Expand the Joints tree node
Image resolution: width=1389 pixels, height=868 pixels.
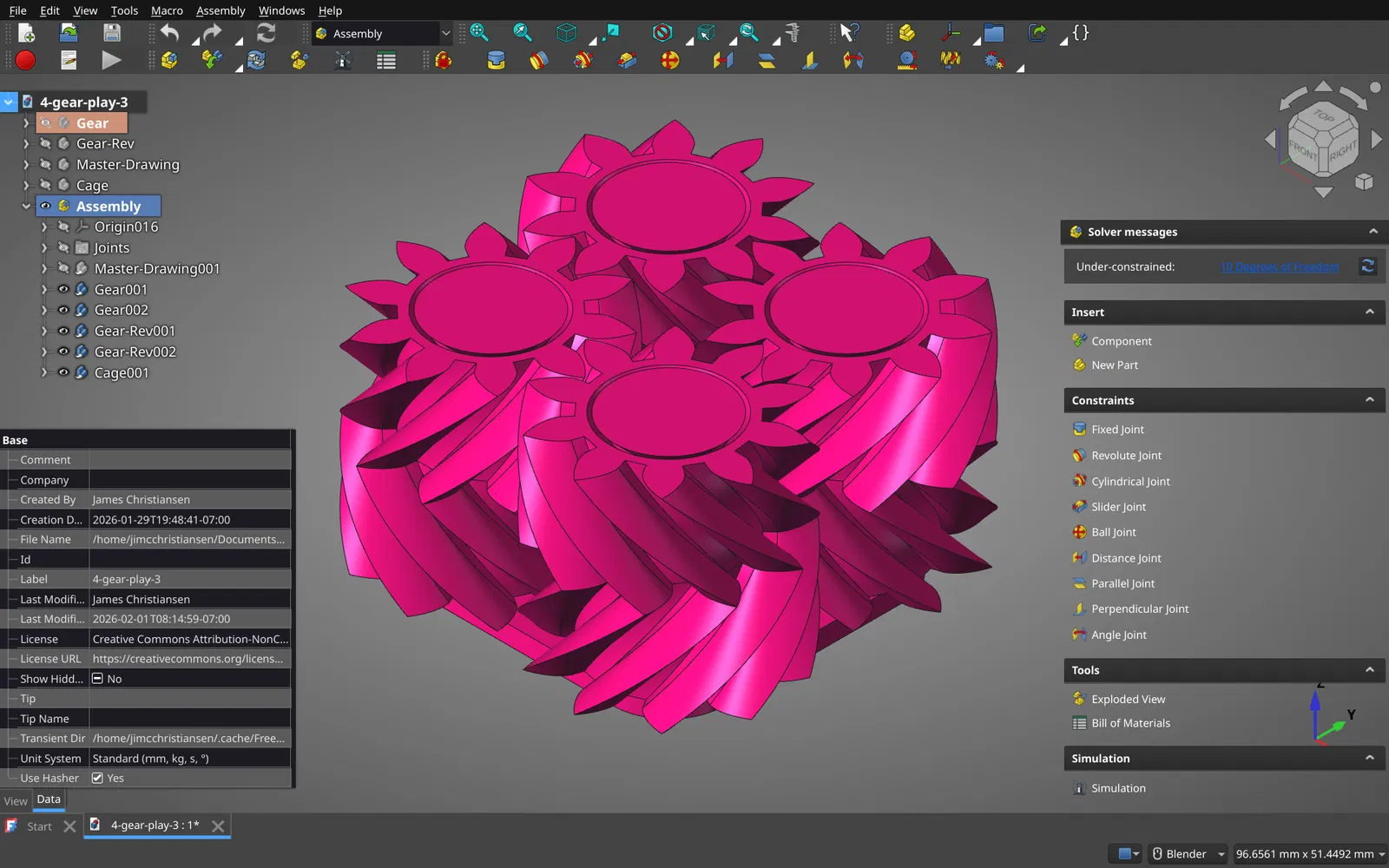[44, 247]
